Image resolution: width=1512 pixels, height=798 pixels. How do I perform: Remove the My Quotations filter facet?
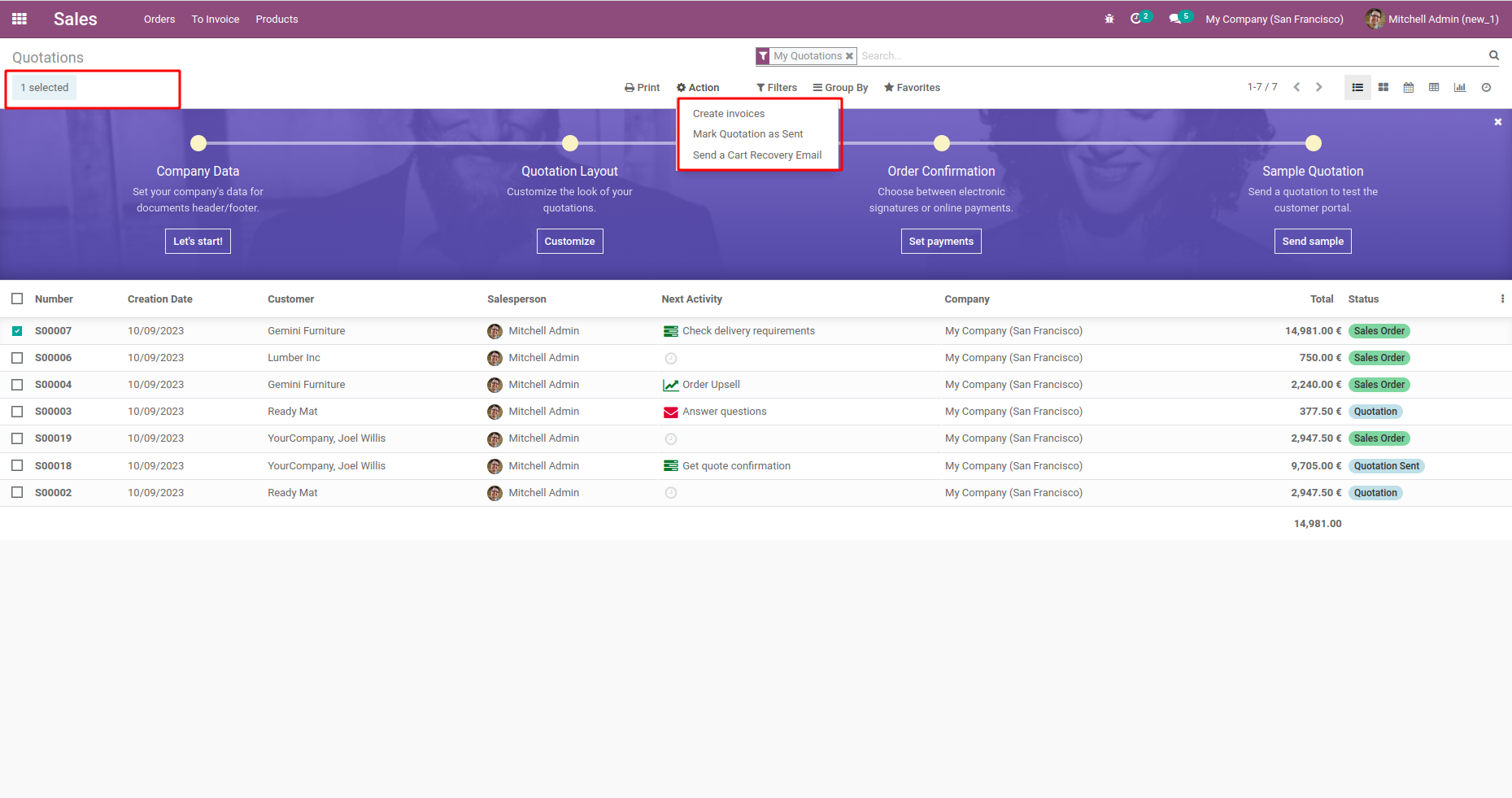(849, 56)
